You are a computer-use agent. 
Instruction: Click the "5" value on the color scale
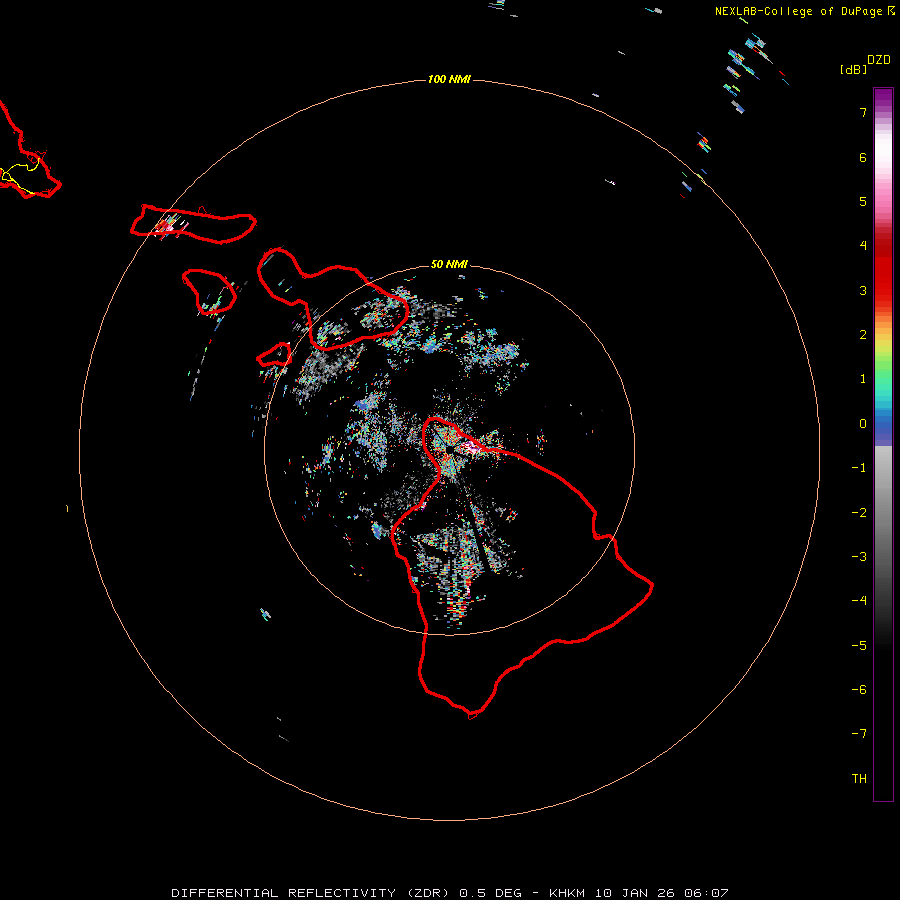[863, 201]
